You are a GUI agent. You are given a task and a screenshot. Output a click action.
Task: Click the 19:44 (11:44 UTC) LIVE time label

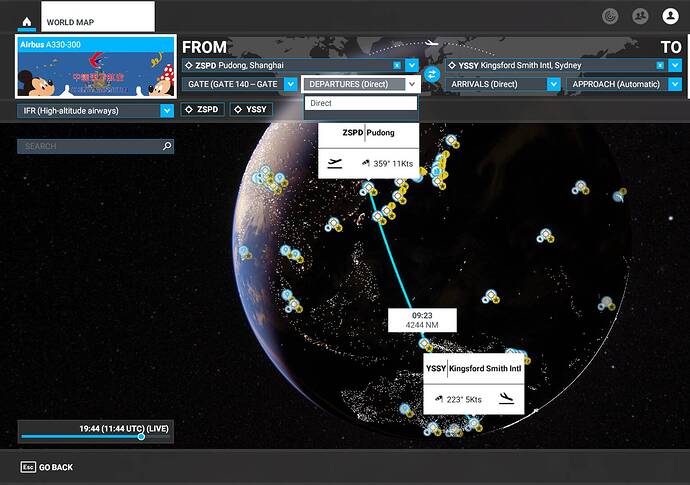[124, 429]
